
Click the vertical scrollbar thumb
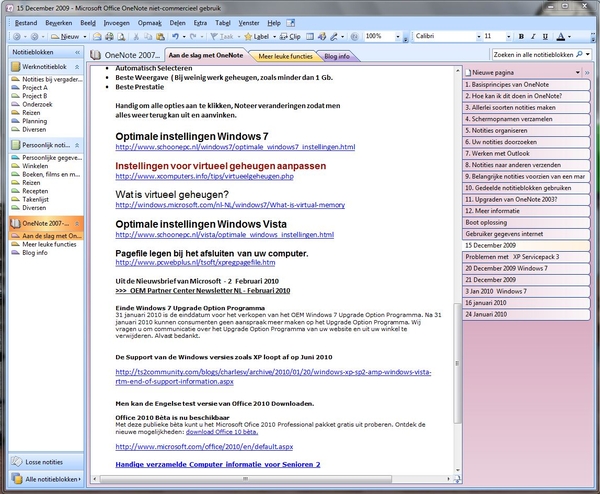click(x=457, y=363)
